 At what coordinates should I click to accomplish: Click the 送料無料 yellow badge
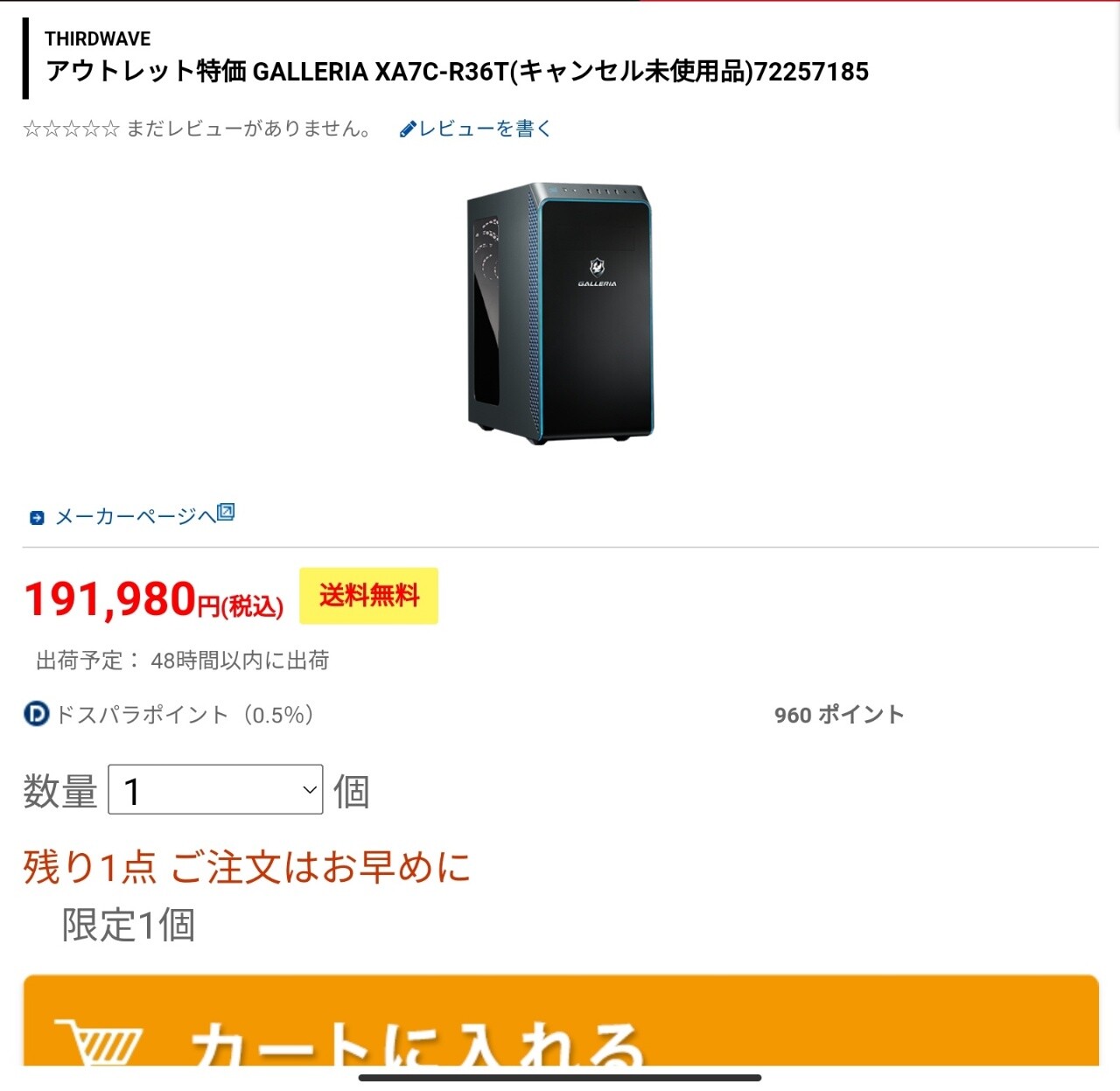pos(368,596)
